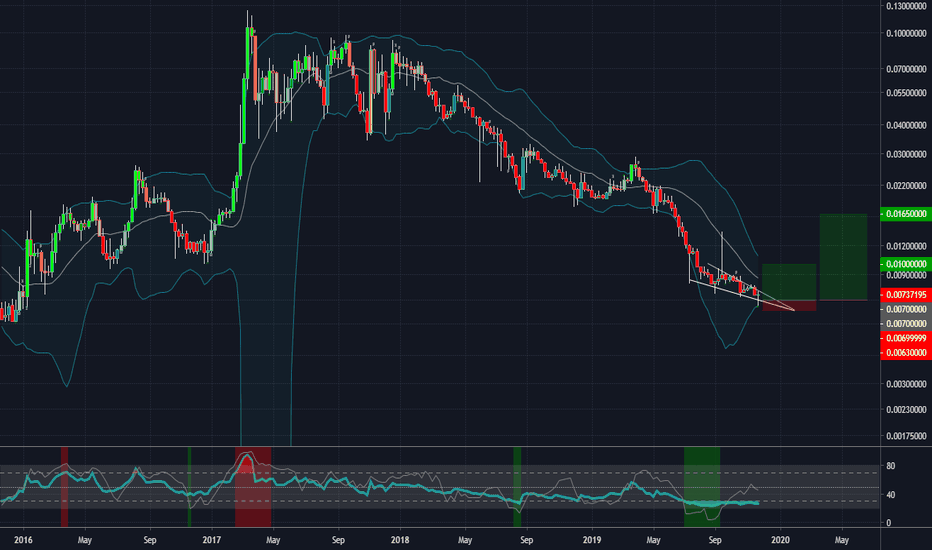Select the 0.00900000 price scale value
Screen dimensions: 932x550
(x=906, y=275)
